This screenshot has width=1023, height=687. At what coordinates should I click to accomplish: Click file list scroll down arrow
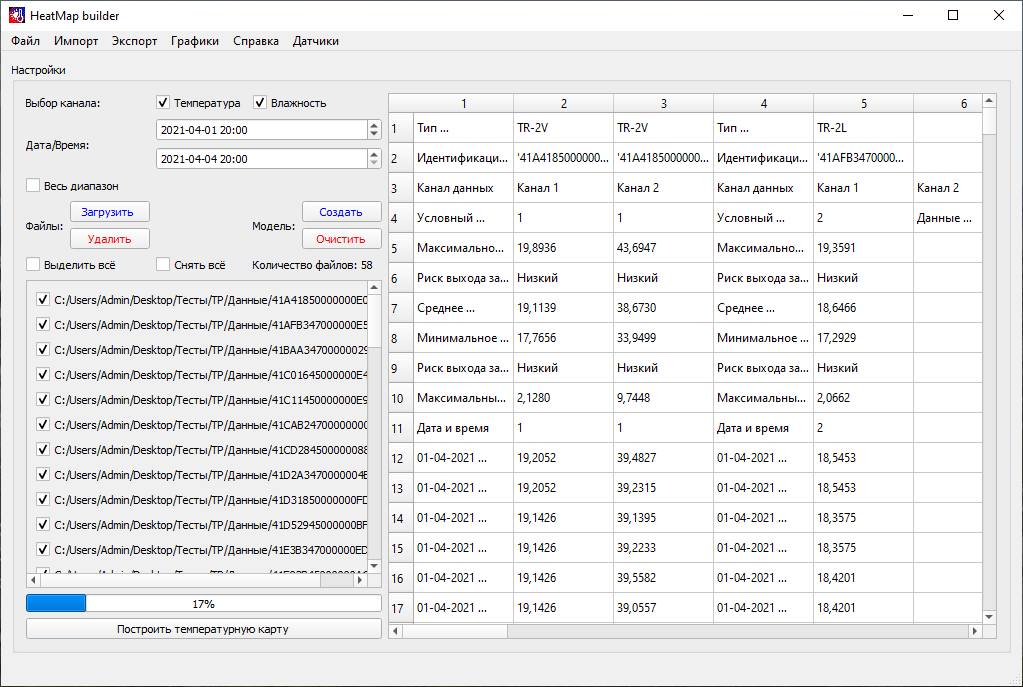click(374, 566)
